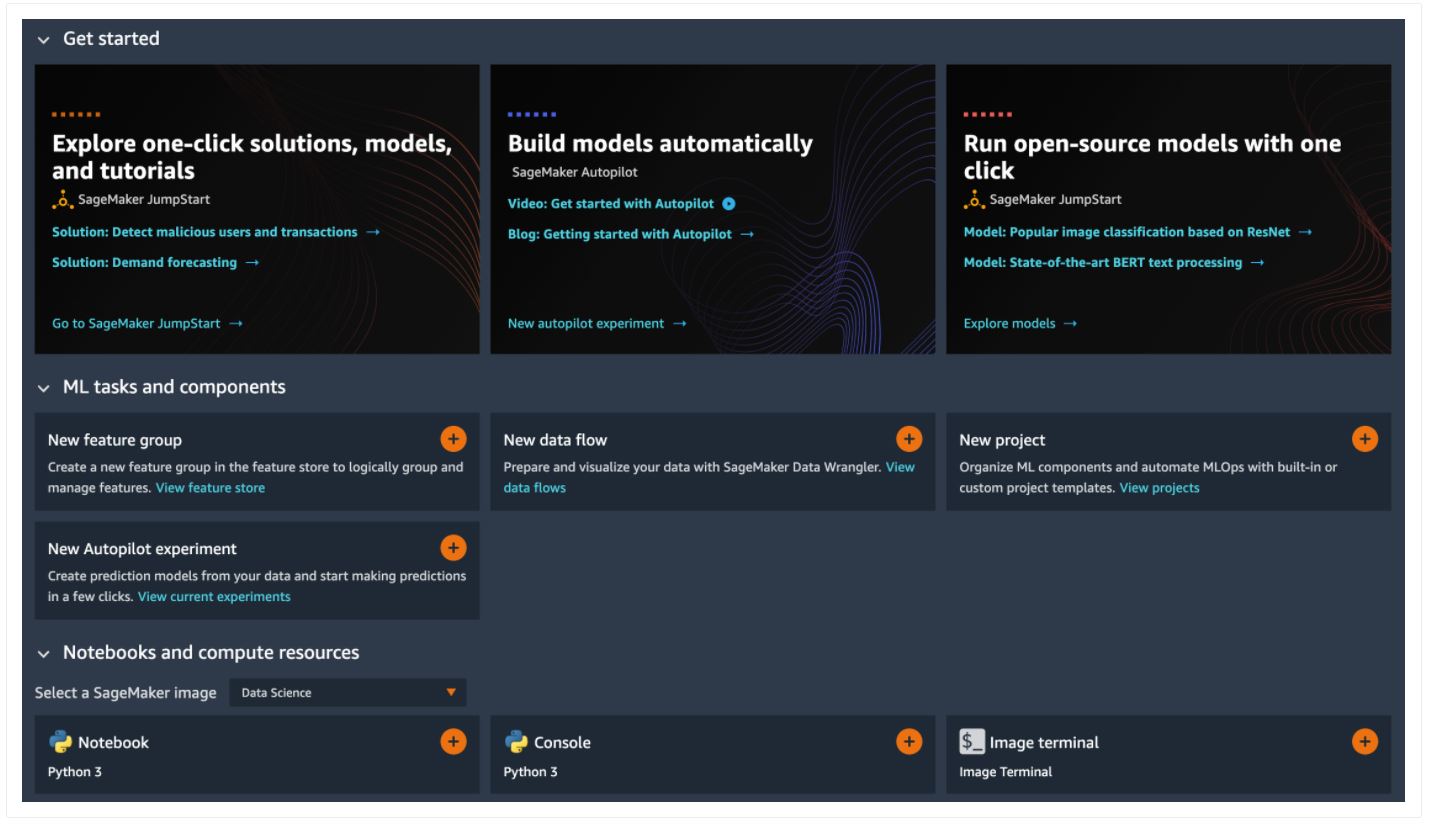This screenshot has width=1433, height=835.
Task: Click View current experiments link
Action: pos(214,597)
